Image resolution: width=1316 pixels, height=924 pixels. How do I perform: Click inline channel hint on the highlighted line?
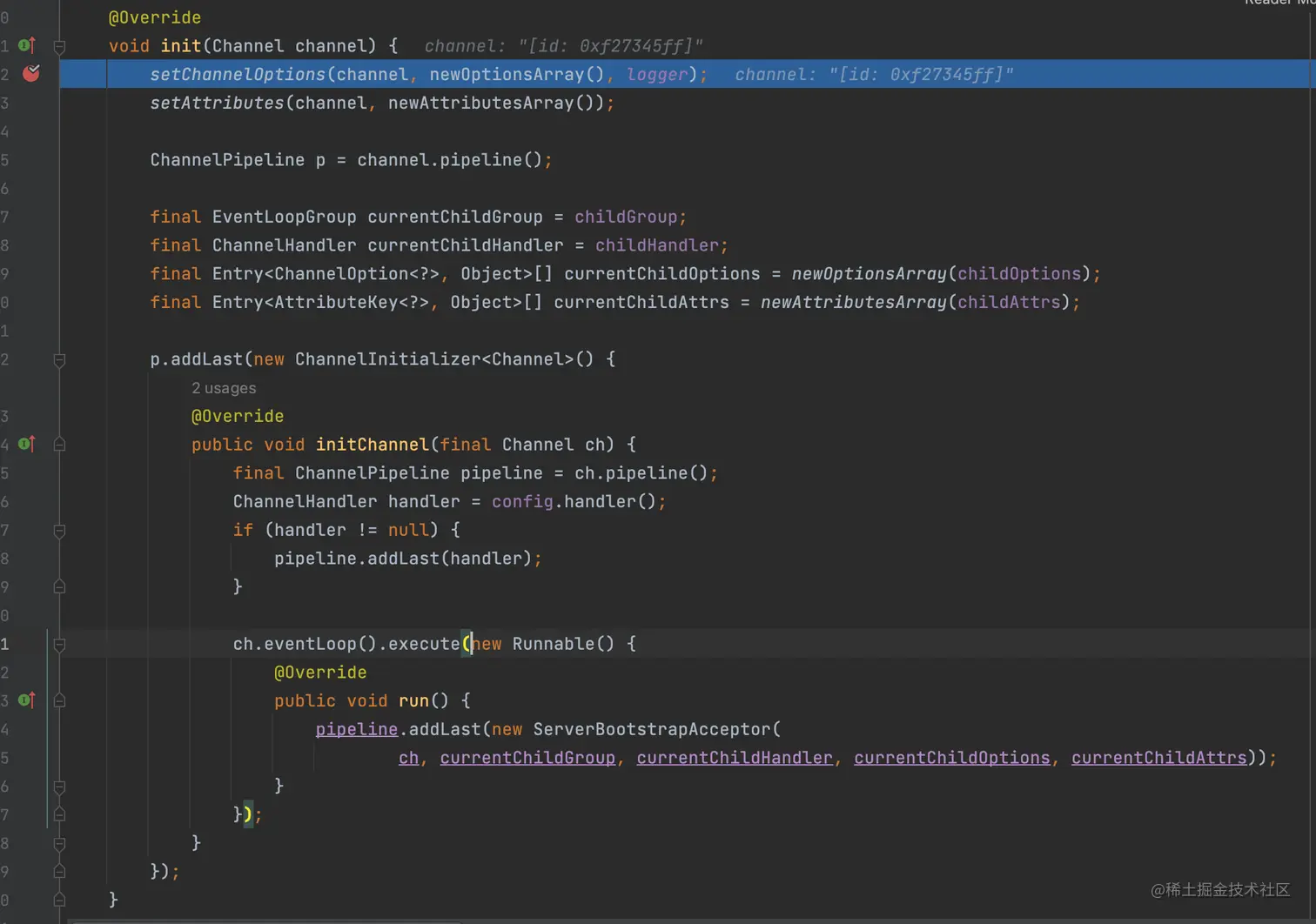tap(874, 74)
